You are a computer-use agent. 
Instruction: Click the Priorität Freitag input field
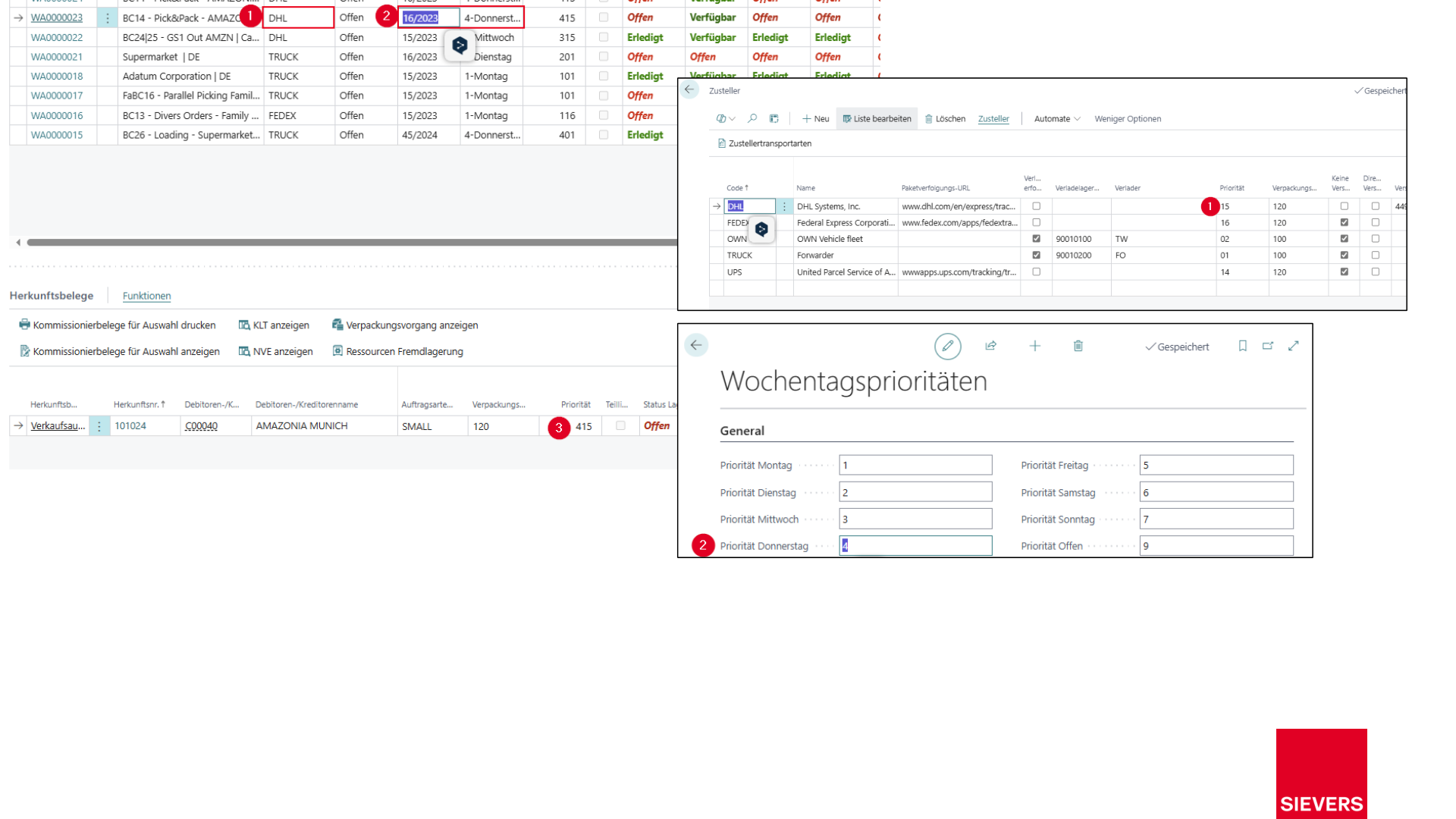click(1216, 465)
